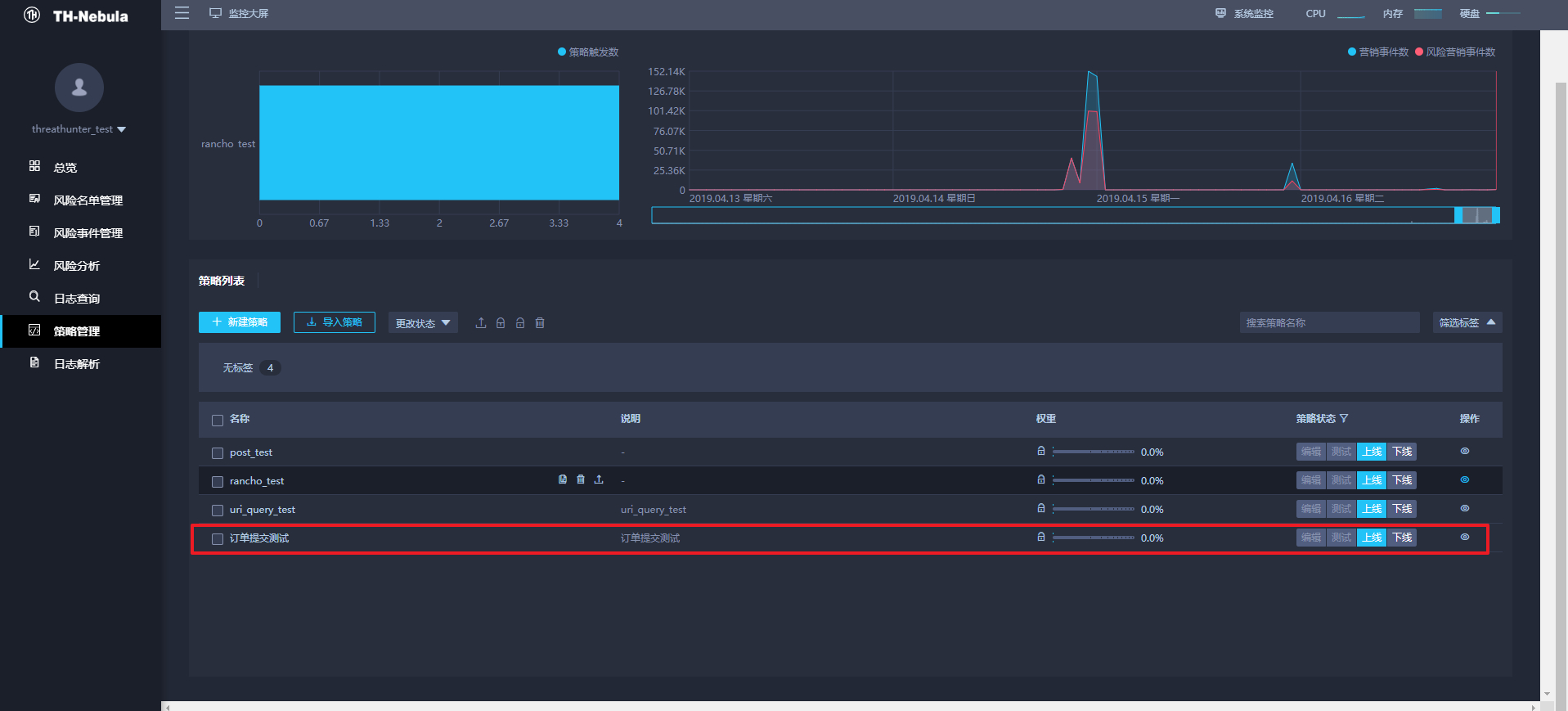This screenshot has height=711, width=1568.
Task: Click the export icon in rancho_test row
Action: (x=599, y=479)
